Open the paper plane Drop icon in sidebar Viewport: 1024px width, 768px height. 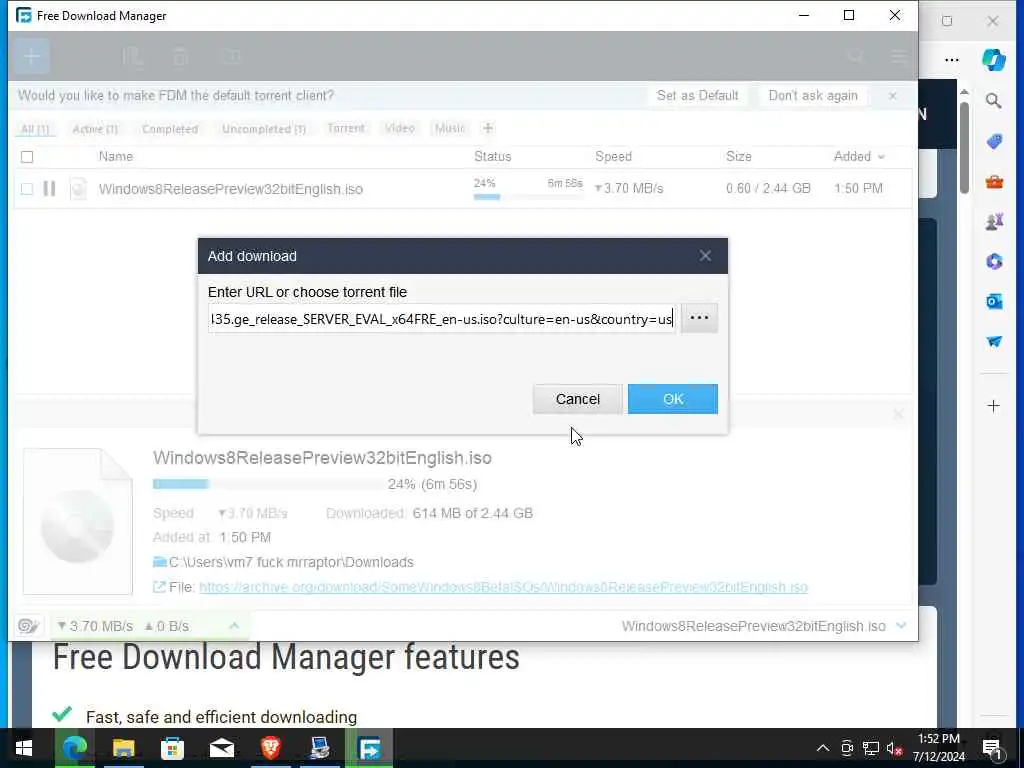[994, 342]
